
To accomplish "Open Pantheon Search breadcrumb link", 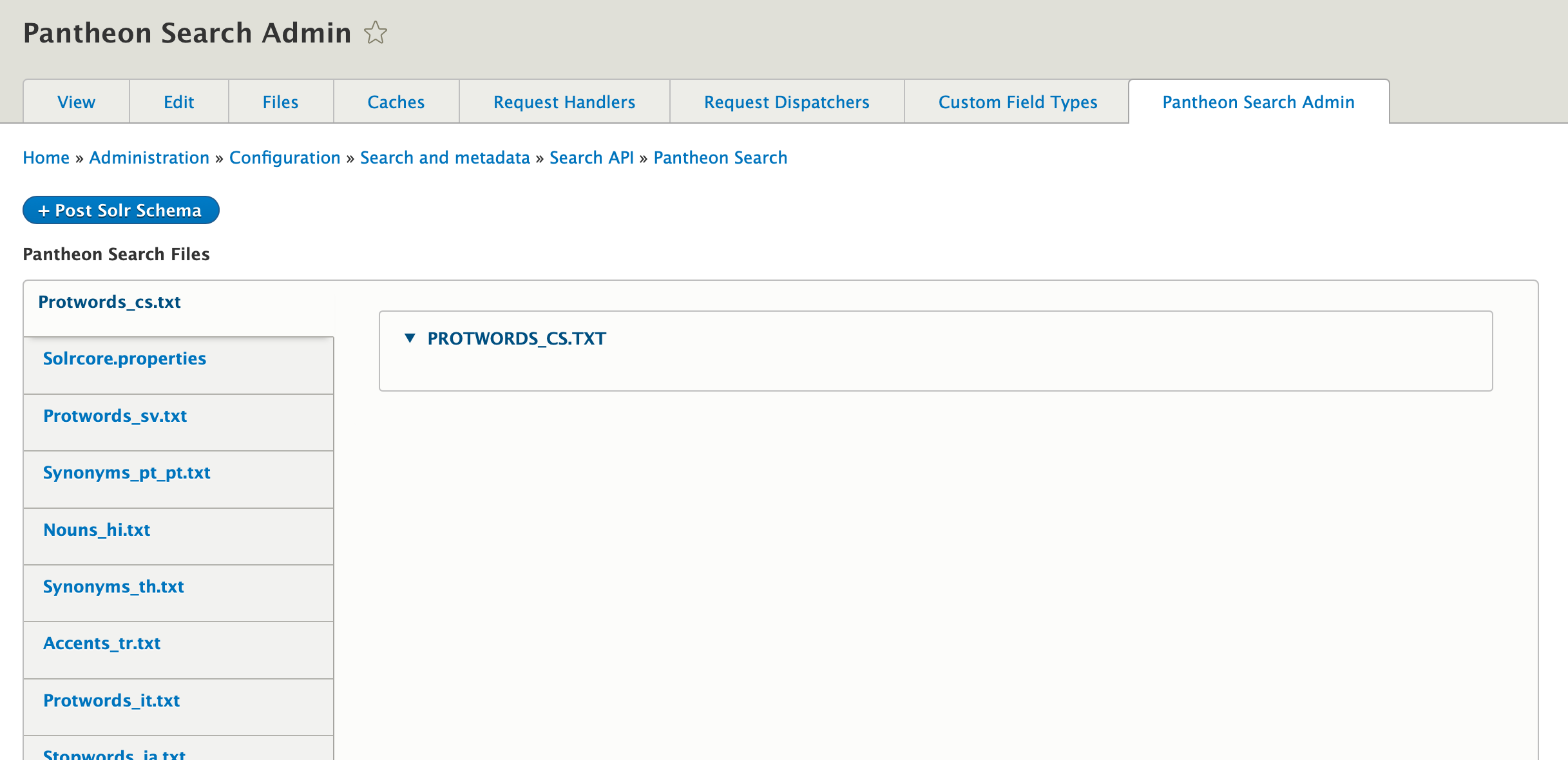I will [x=720, y=158].
